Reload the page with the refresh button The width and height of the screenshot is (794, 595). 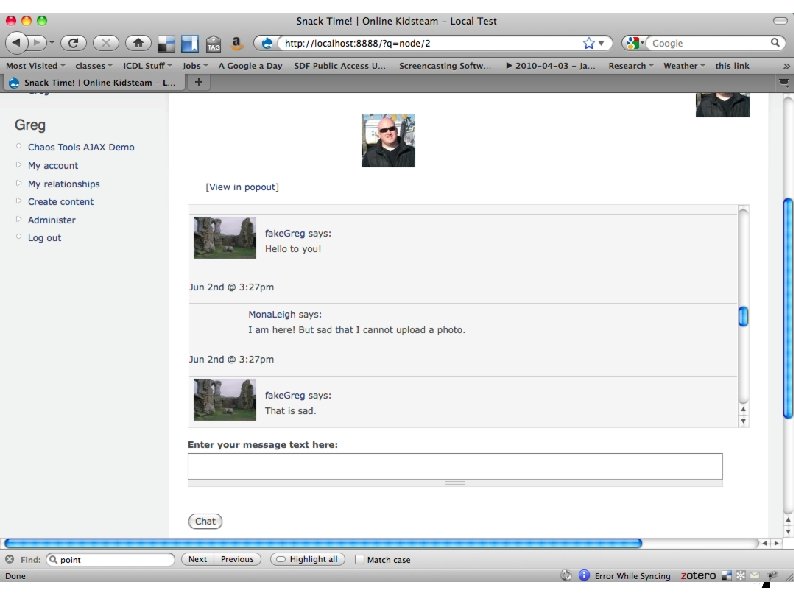[x=73, y=43]
